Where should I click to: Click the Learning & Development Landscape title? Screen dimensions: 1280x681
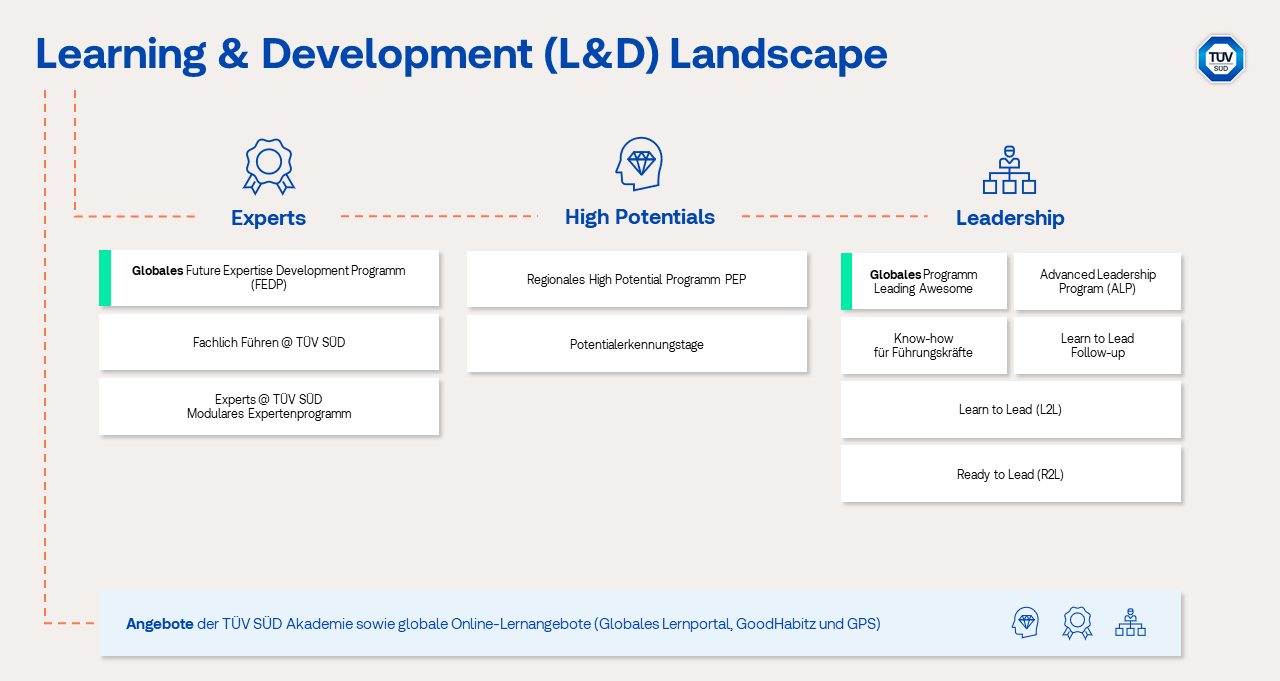point(461,54)
